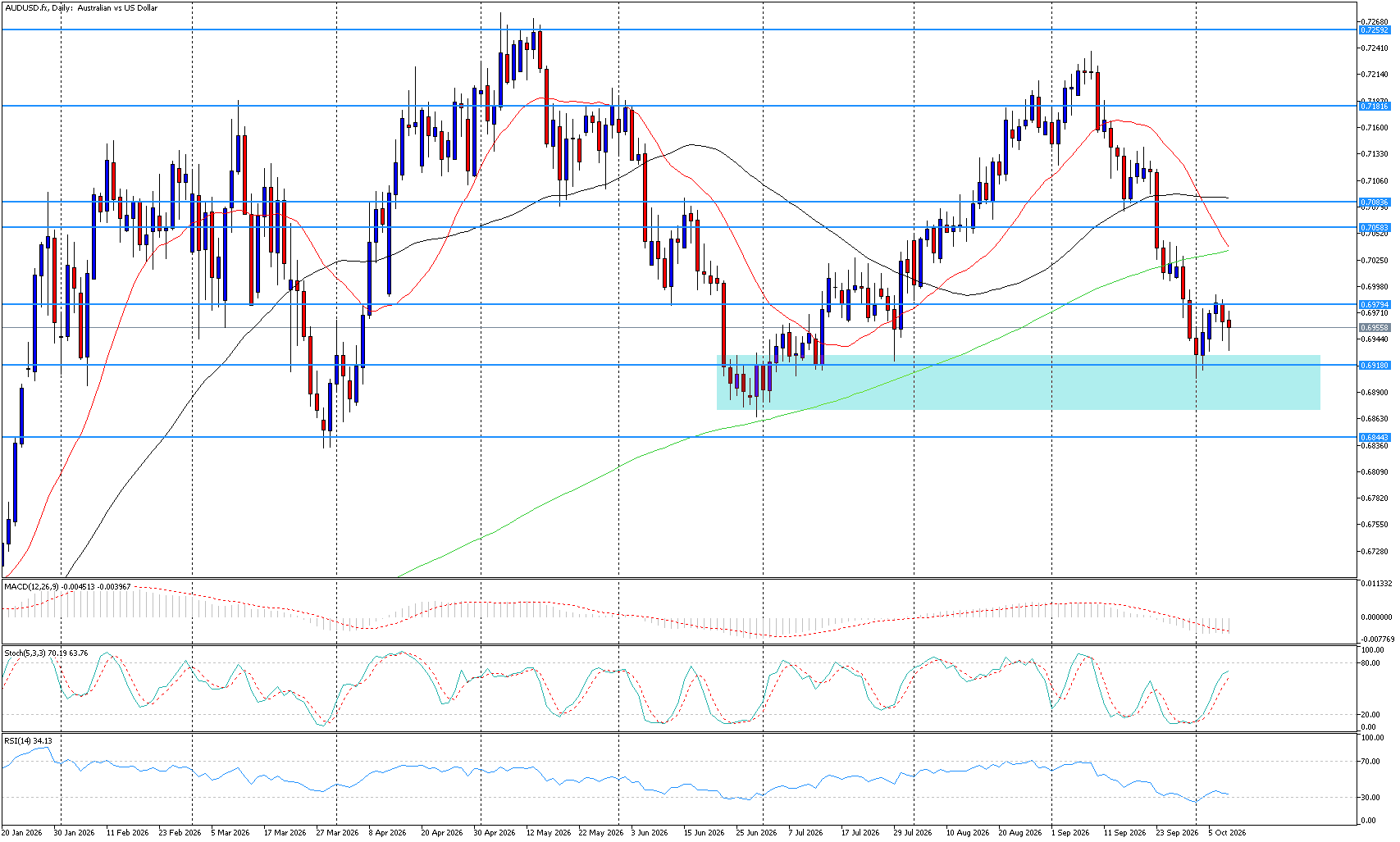Click the 5 Mar 2026 date label
This screenshot has height=842, width=1400.
tap(230, 833)
